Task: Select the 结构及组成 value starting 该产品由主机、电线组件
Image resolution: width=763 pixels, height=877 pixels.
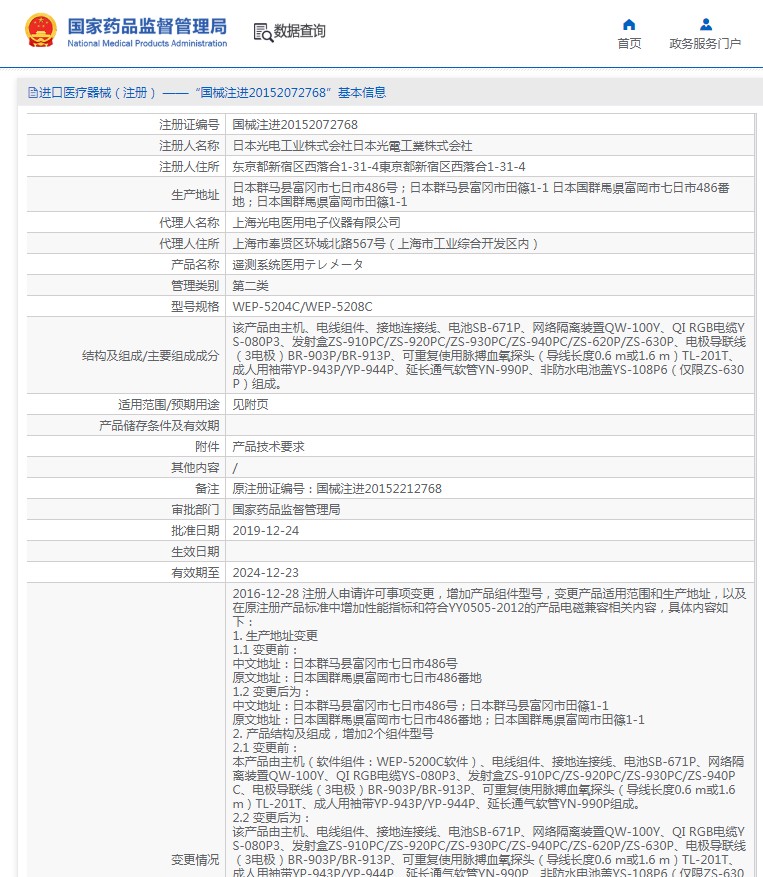Action: coord(489,356)
